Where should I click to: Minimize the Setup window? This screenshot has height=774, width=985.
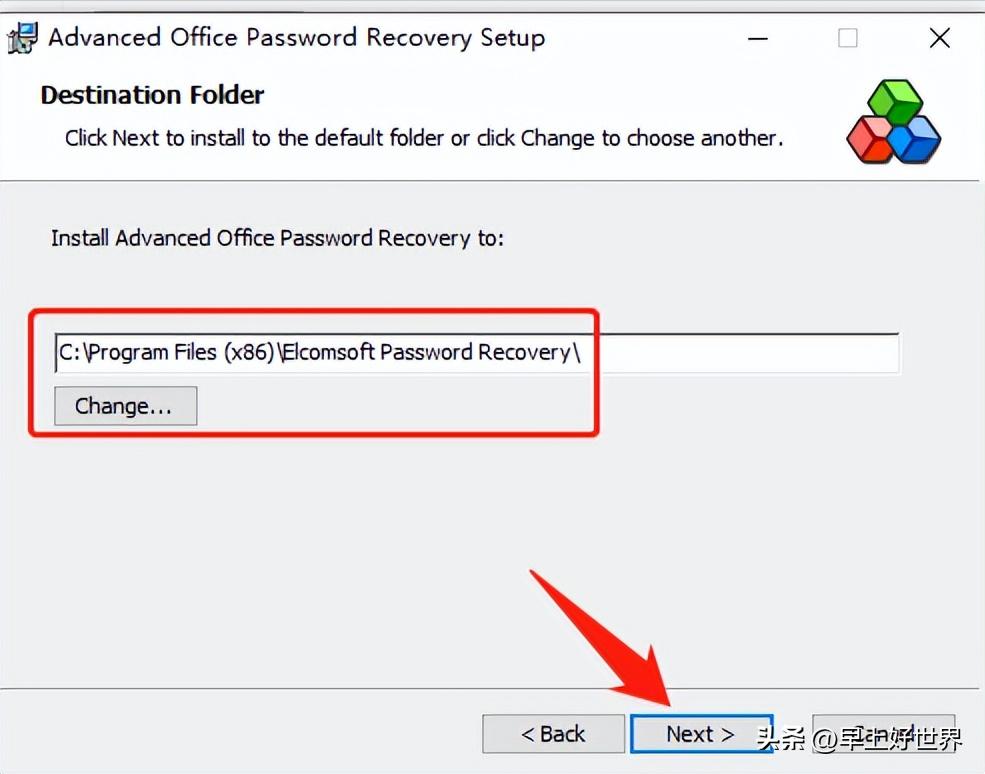tap(758, 38)
